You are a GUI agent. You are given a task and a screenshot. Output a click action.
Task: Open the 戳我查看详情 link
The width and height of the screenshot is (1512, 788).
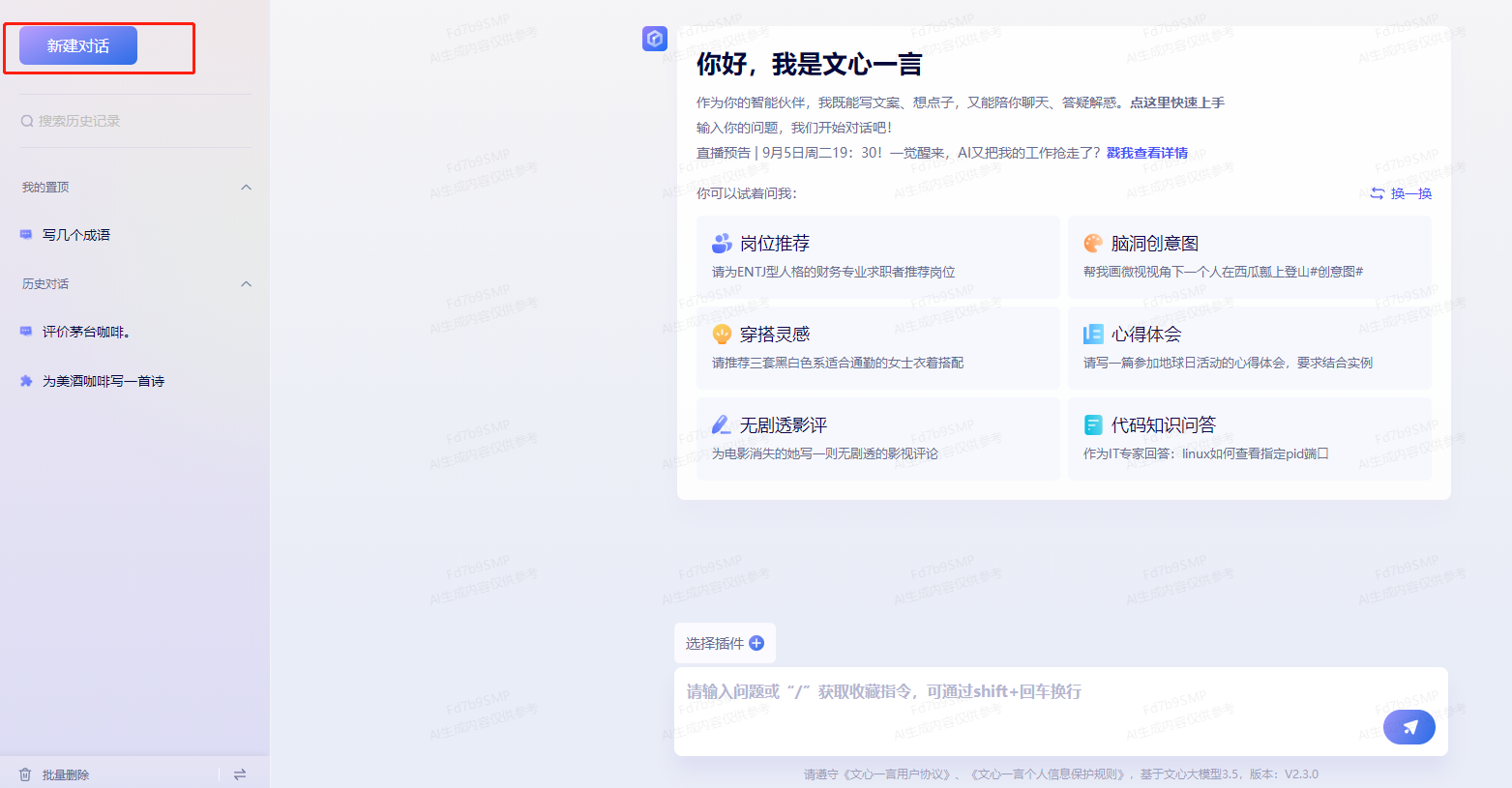click(1147, 153)
